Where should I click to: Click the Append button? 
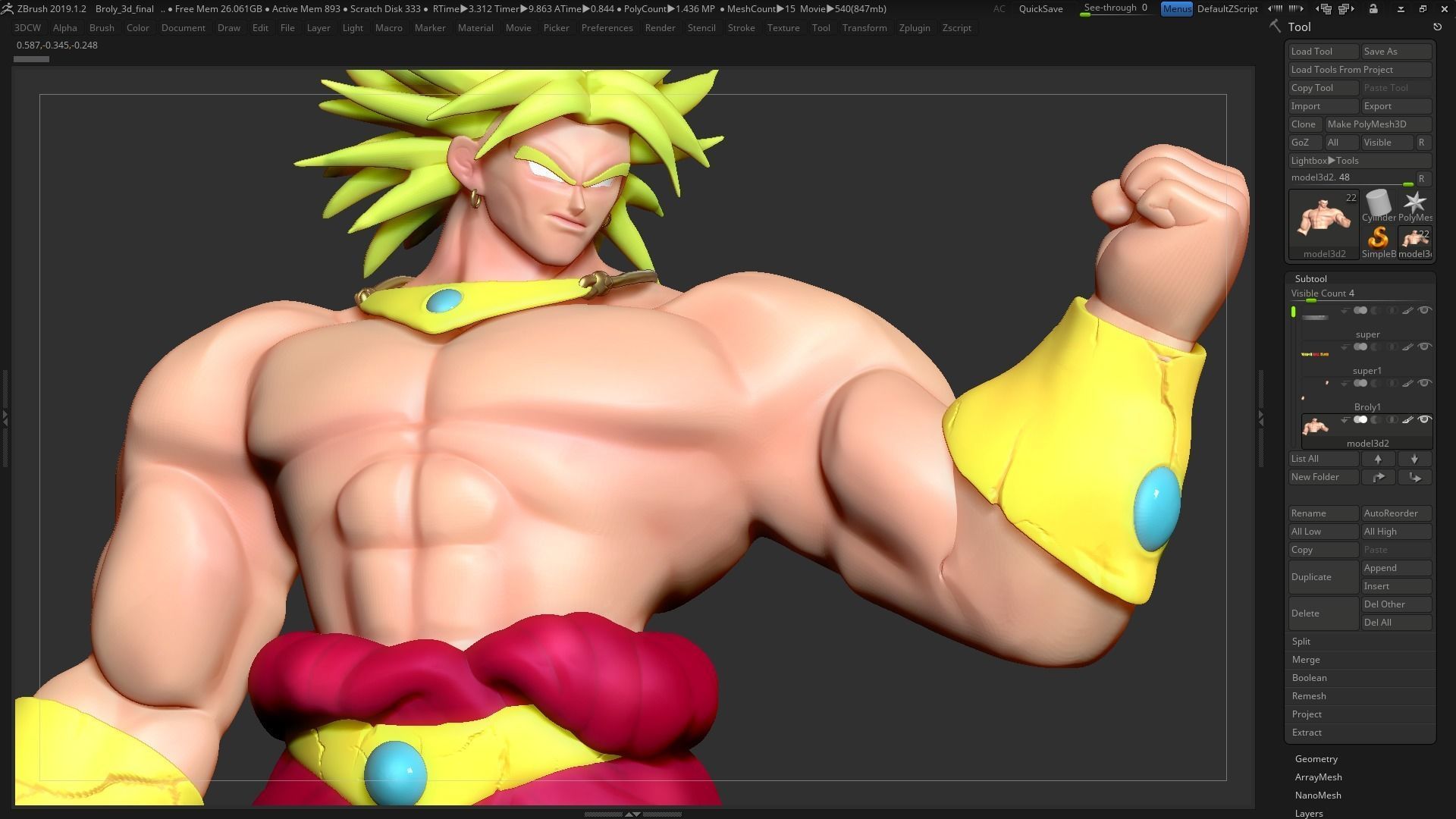point(1396,568)
